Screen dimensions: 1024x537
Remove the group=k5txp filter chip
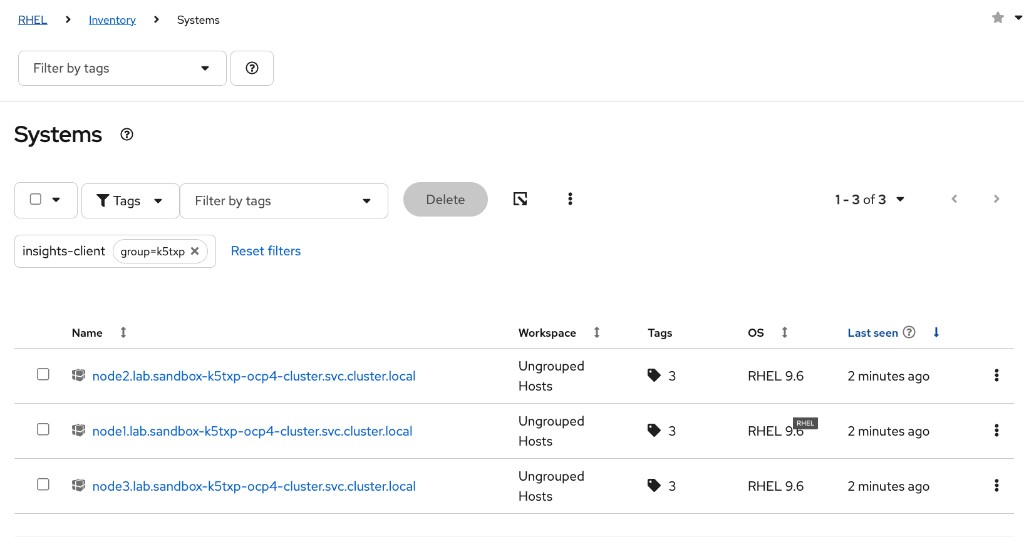tap(195, 251)
